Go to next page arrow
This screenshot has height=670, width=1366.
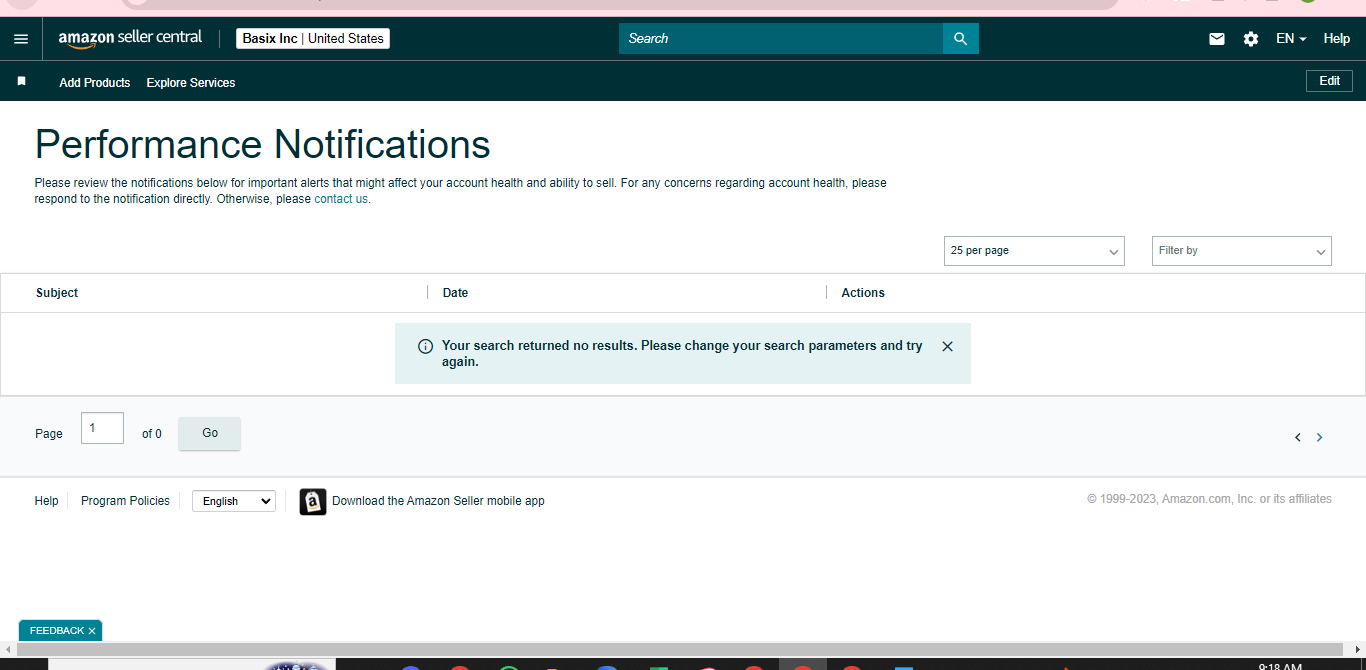point(1320,437)
